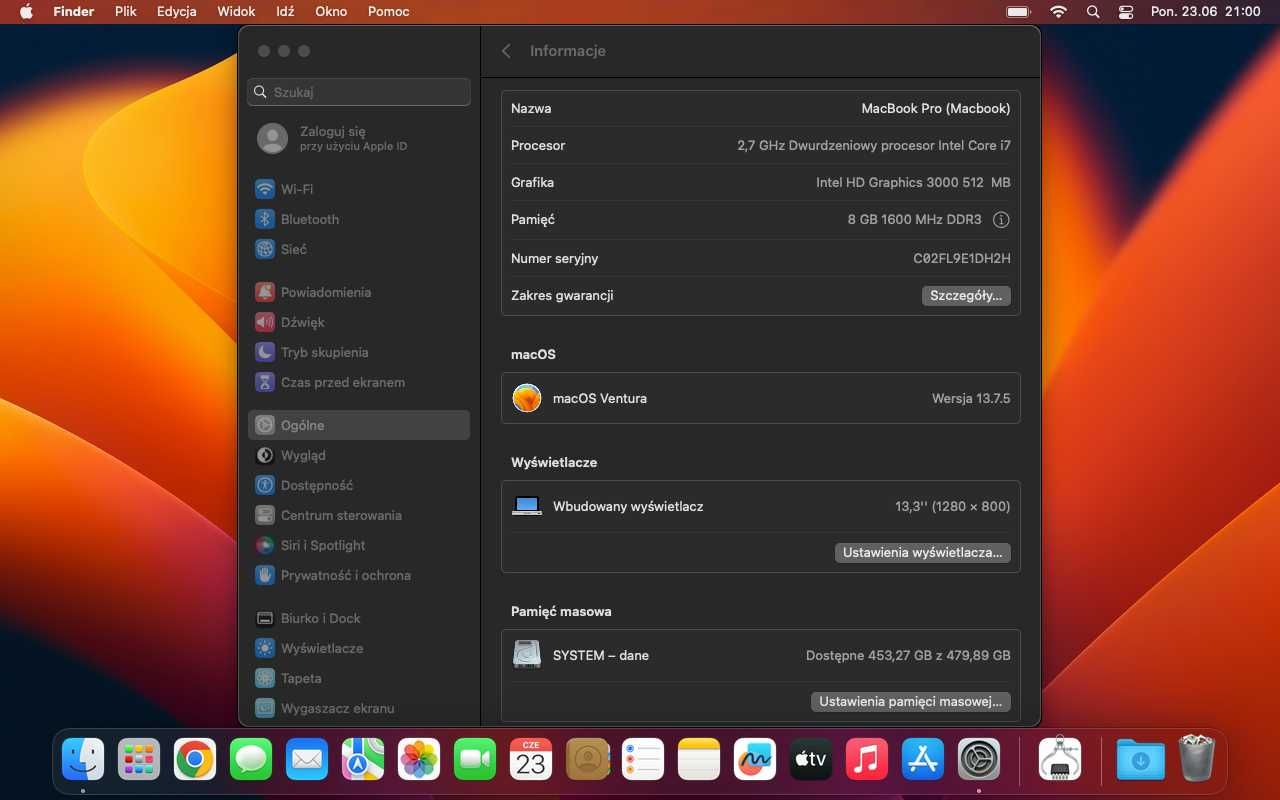Open Dźwięk sound settings
1280x800 pixels.
pyautogui.click(x=359, y=322)
